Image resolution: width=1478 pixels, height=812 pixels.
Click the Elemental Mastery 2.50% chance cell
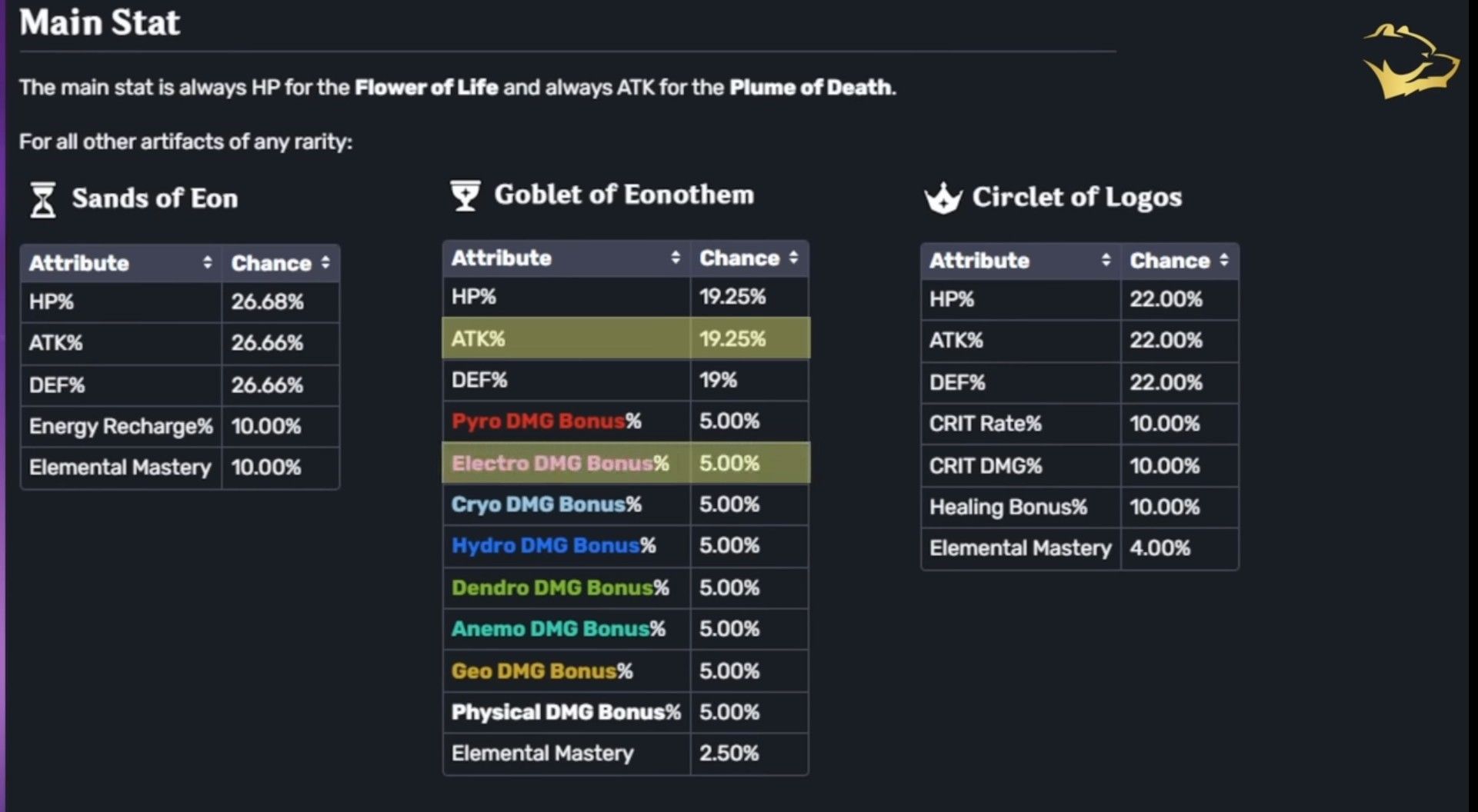pos(729,753)
